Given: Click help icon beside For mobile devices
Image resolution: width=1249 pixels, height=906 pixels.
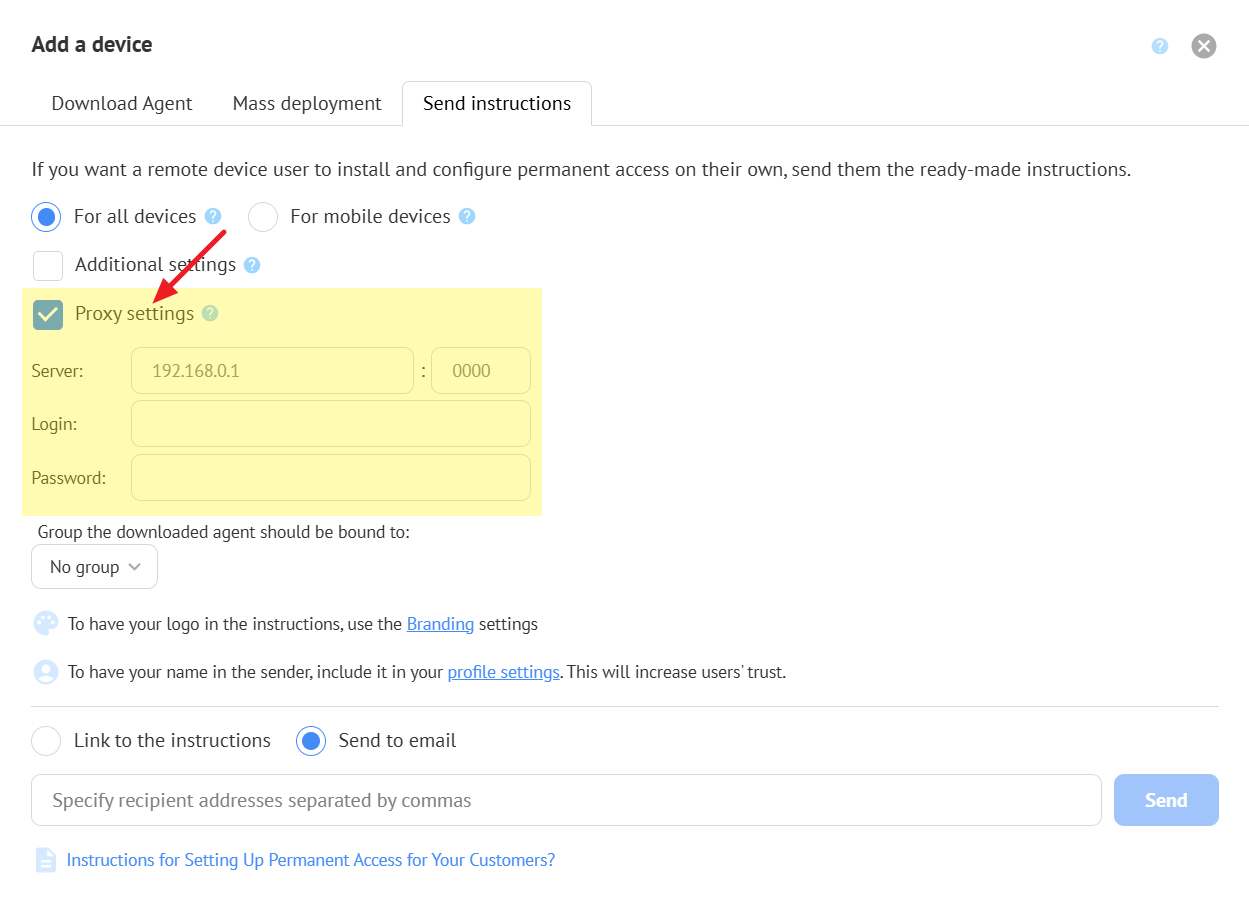Looking at the screenshot, I should [466, 216].
